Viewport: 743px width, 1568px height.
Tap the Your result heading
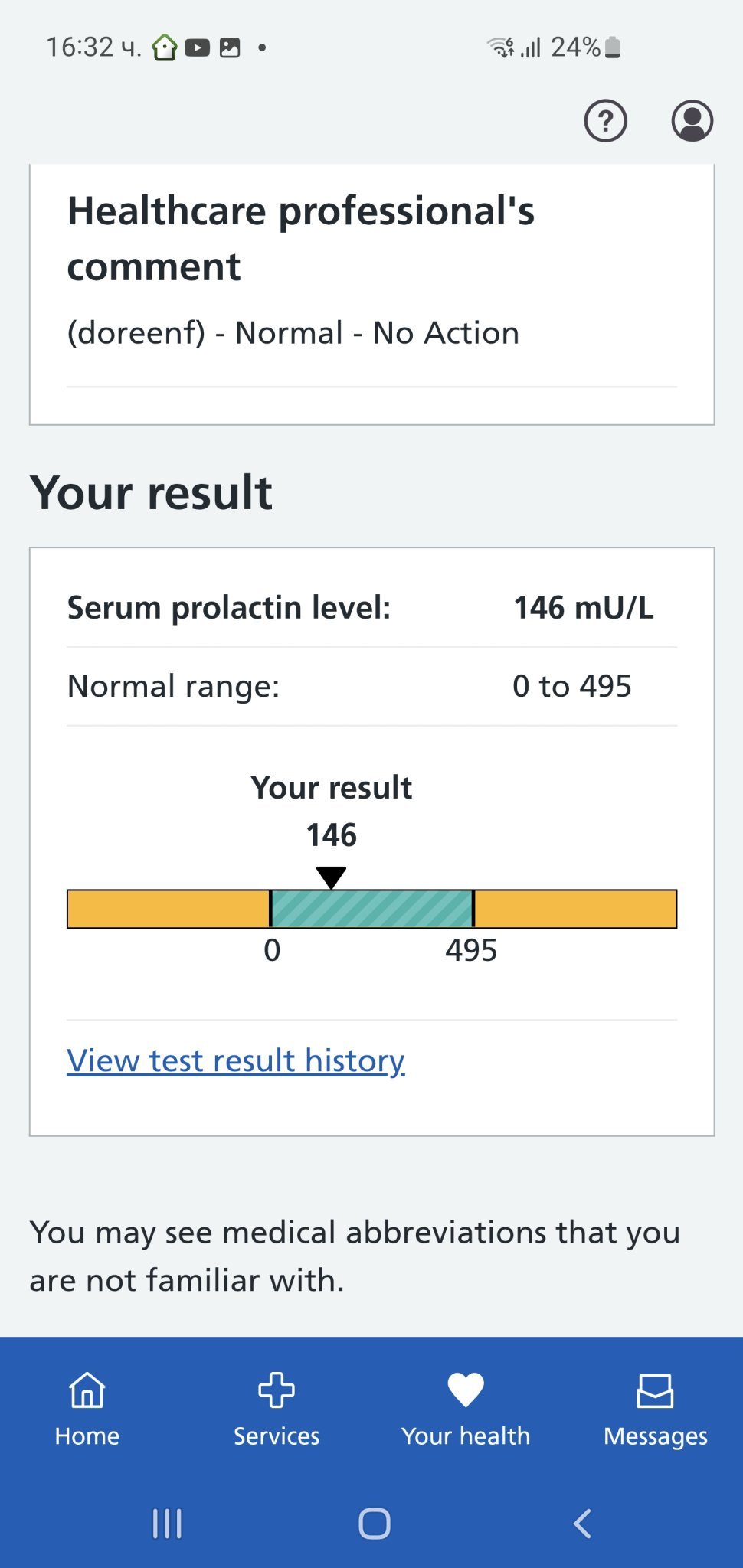(151, 492)
